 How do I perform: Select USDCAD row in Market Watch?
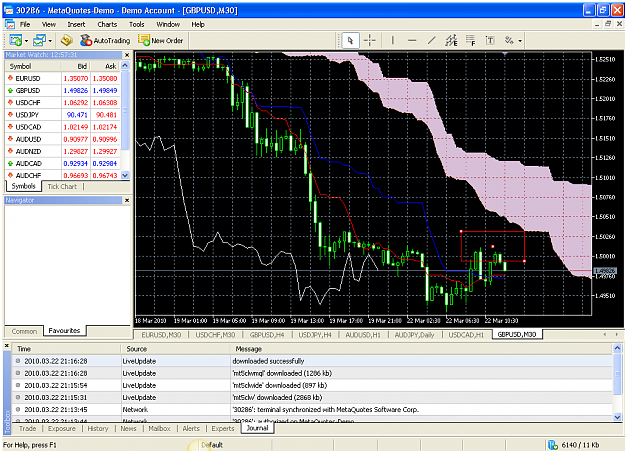62,127
